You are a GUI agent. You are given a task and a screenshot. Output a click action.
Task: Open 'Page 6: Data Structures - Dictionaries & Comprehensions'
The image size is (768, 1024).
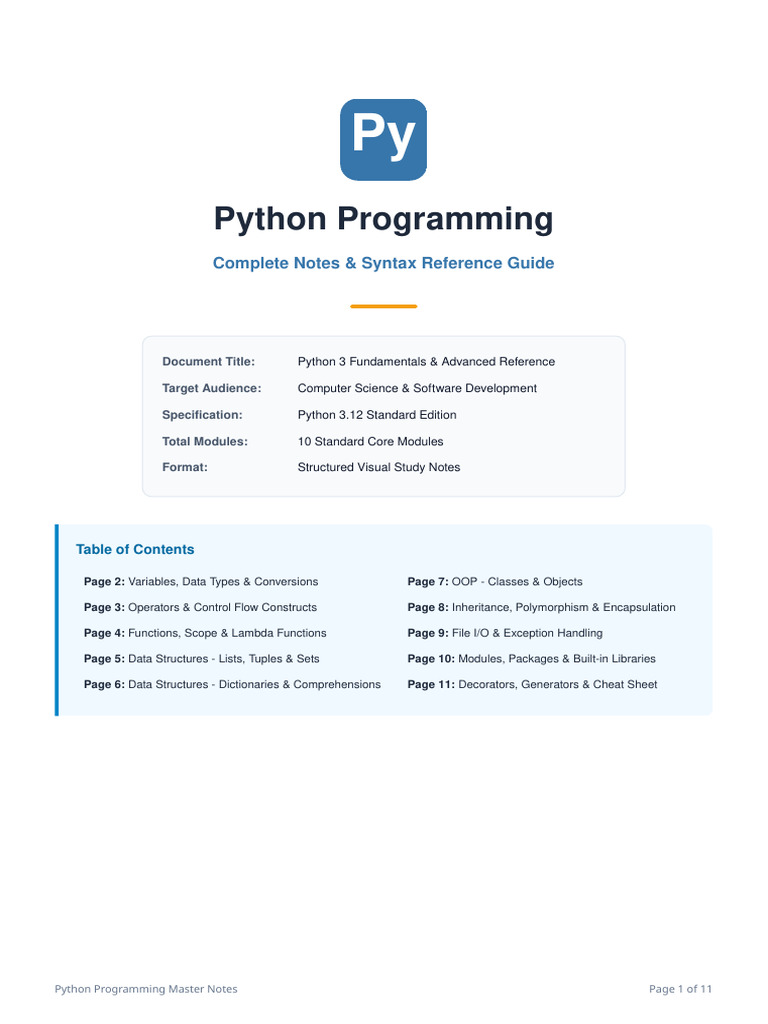(x=232, y=684)
